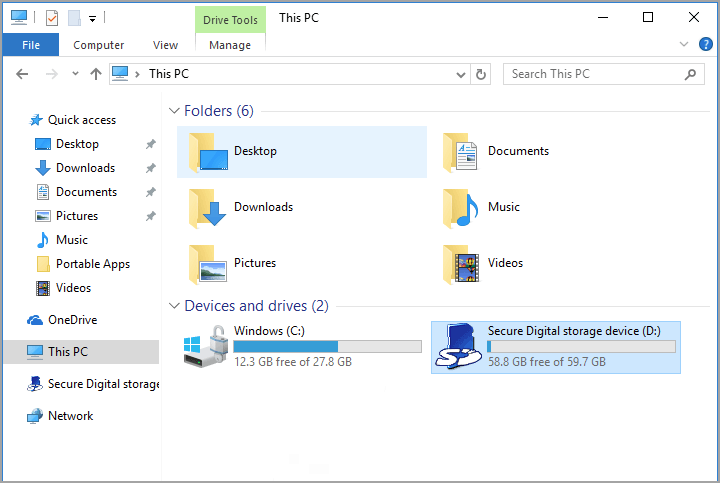Expand the ribbon using the chevron
The width and height of the screenshot is (720, 483).
point(682,45)
